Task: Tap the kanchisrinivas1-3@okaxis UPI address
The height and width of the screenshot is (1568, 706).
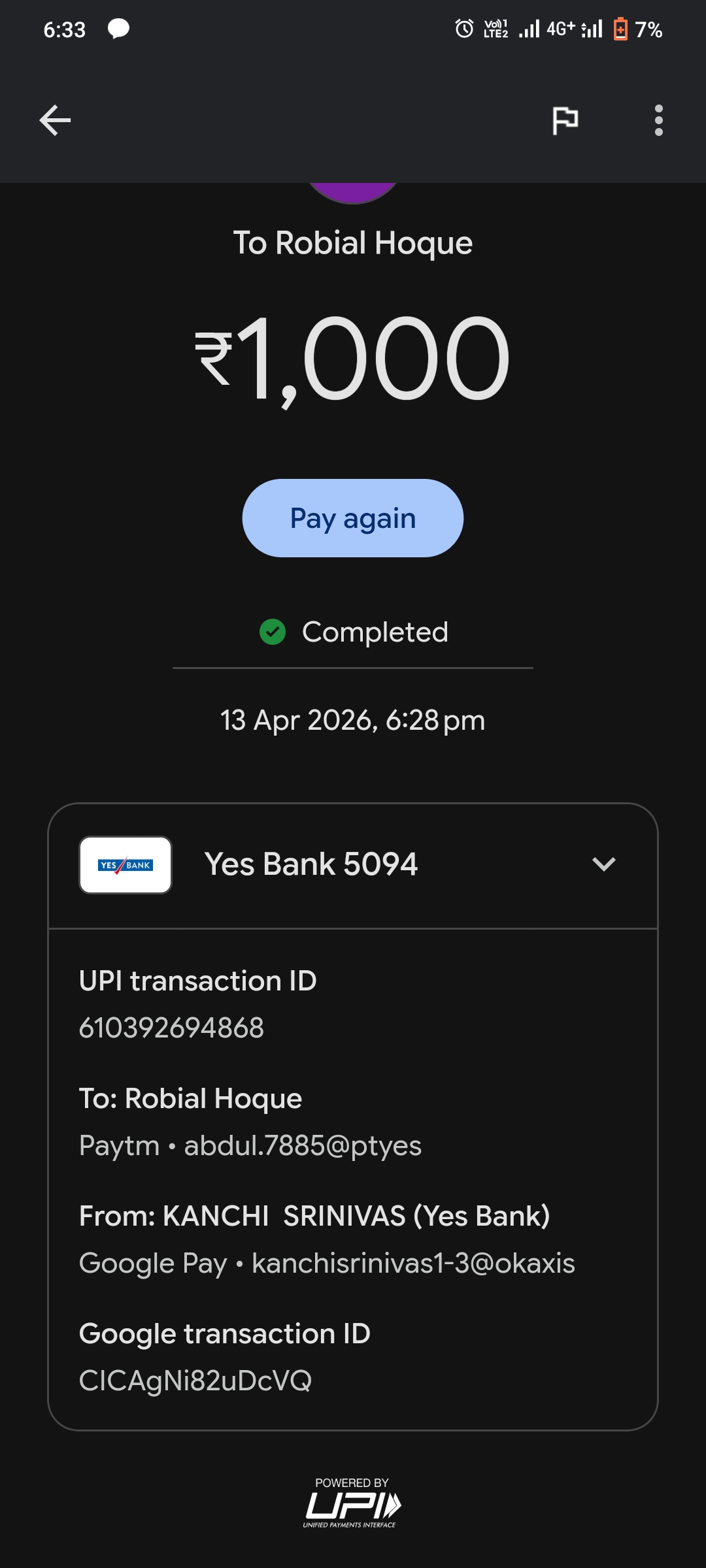Action: pos(413,1263)
